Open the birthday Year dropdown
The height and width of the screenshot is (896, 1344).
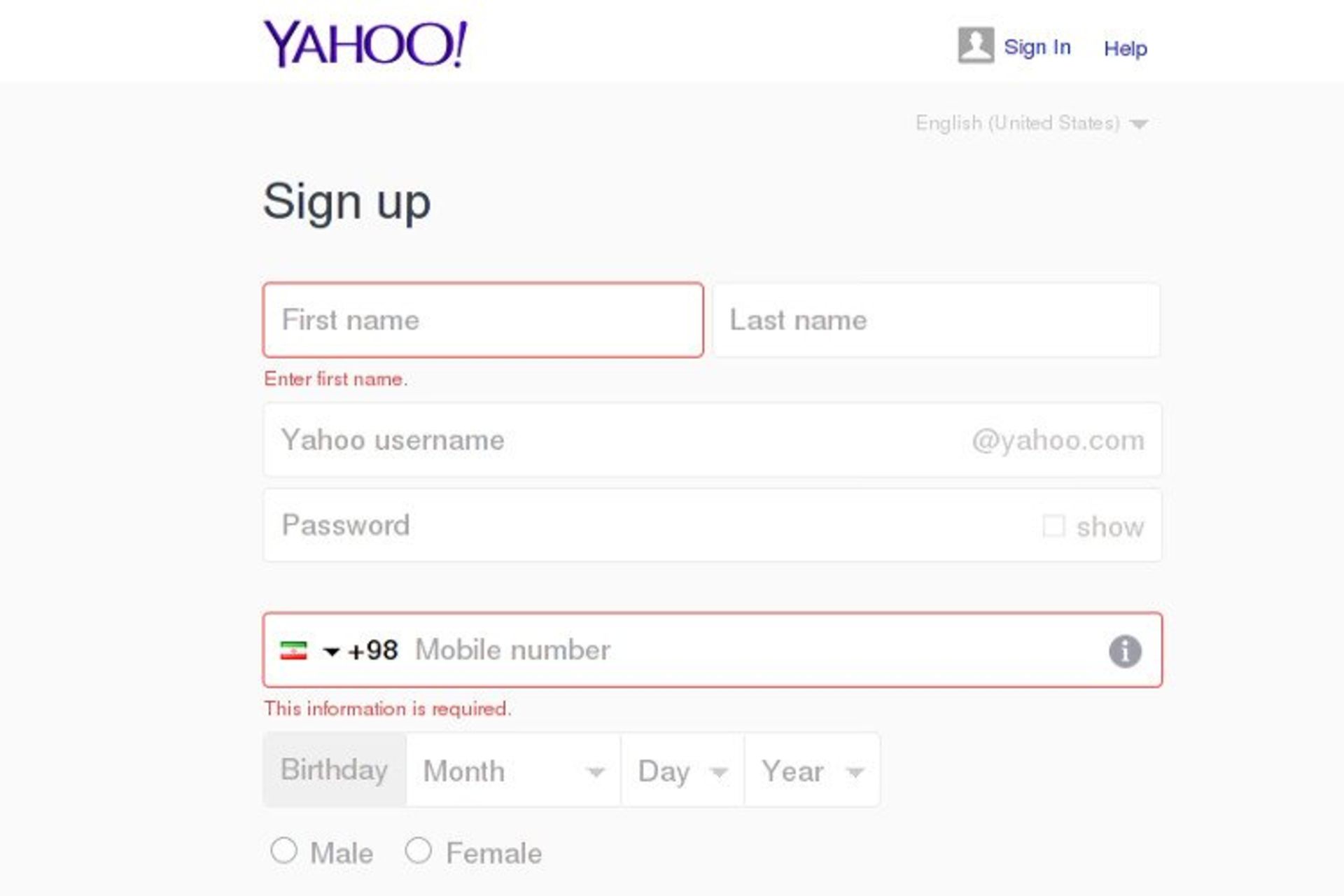click(x=812, y=771)
